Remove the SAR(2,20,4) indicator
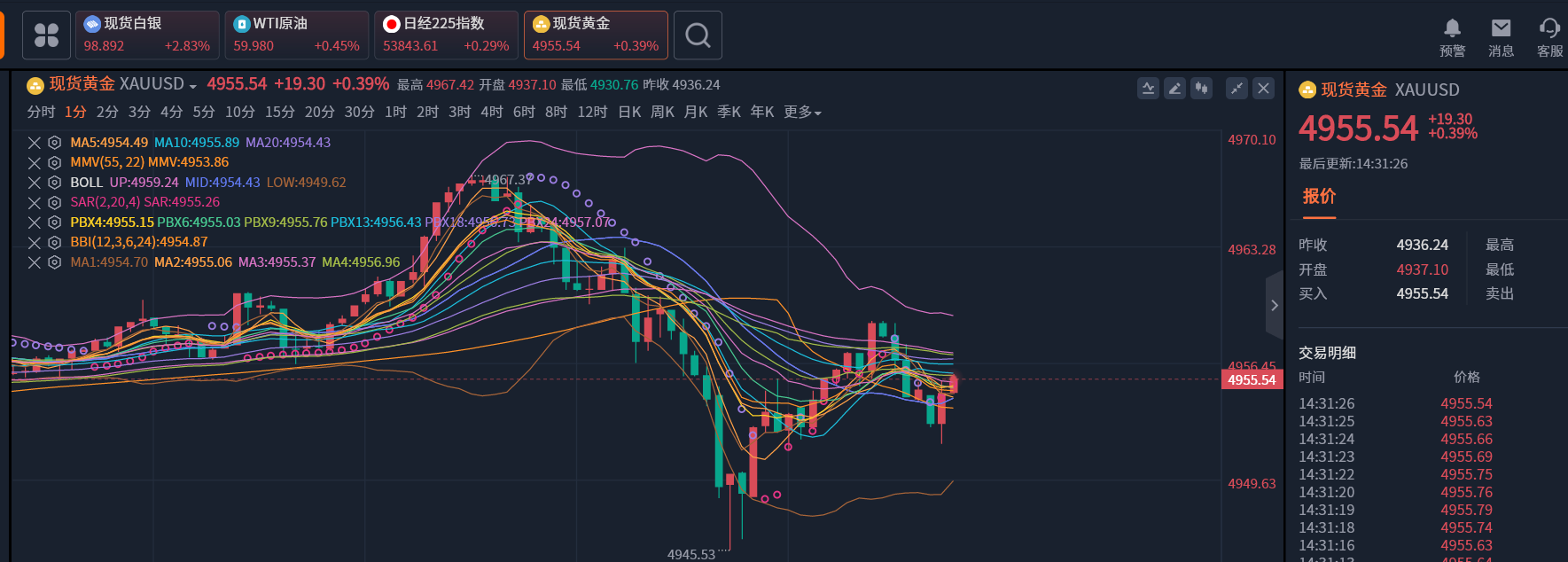The image size is (1568, 562). click(x=35, y=203)
